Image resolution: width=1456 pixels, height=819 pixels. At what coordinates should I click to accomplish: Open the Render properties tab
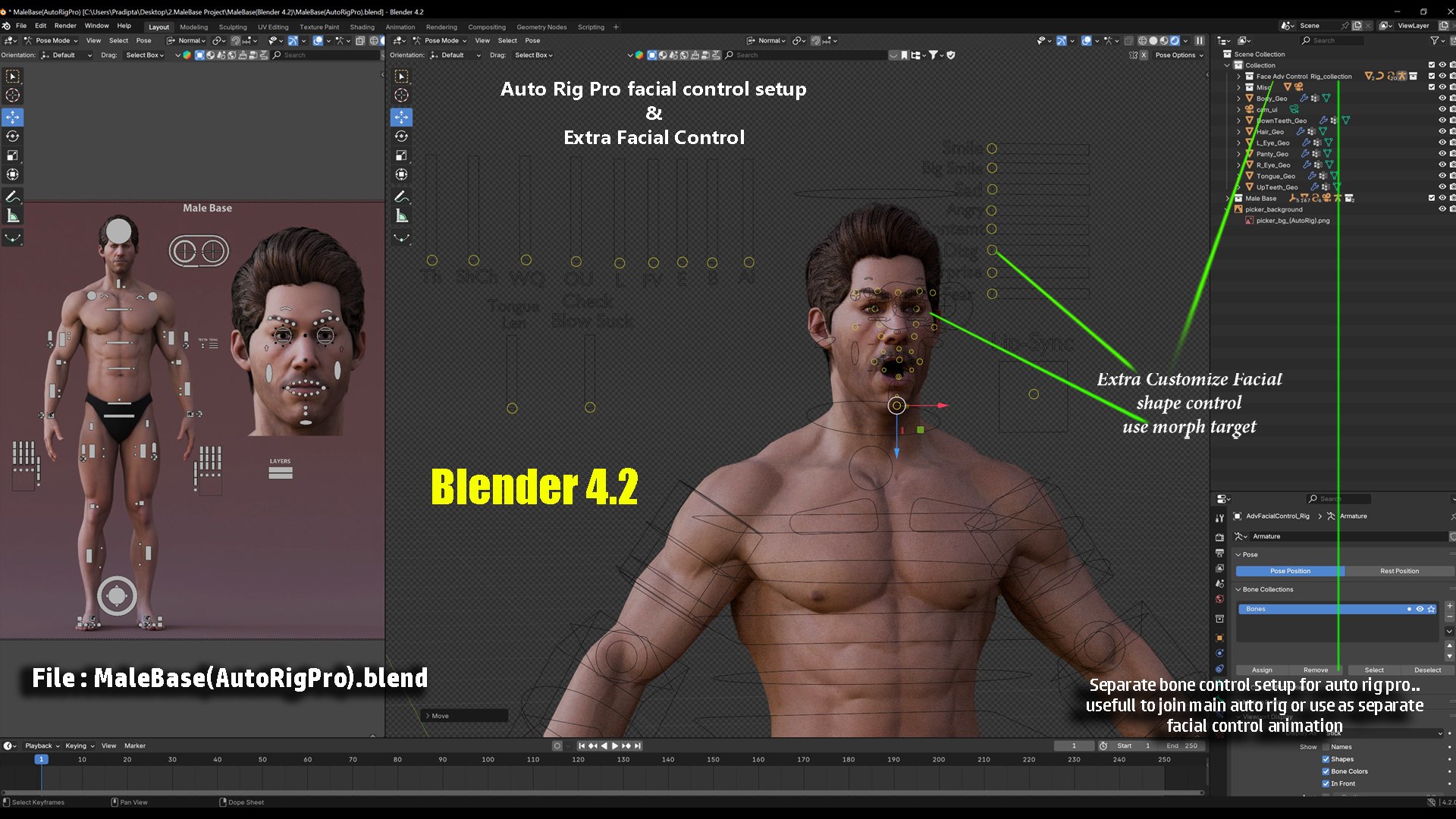tap(1219, 537)
